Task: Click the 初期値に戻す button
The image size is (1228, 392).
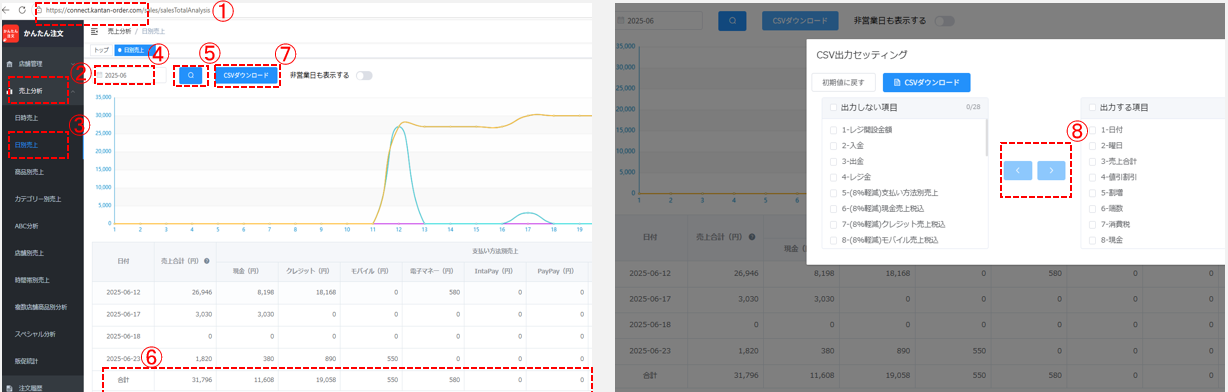Action: coord(844,82)
